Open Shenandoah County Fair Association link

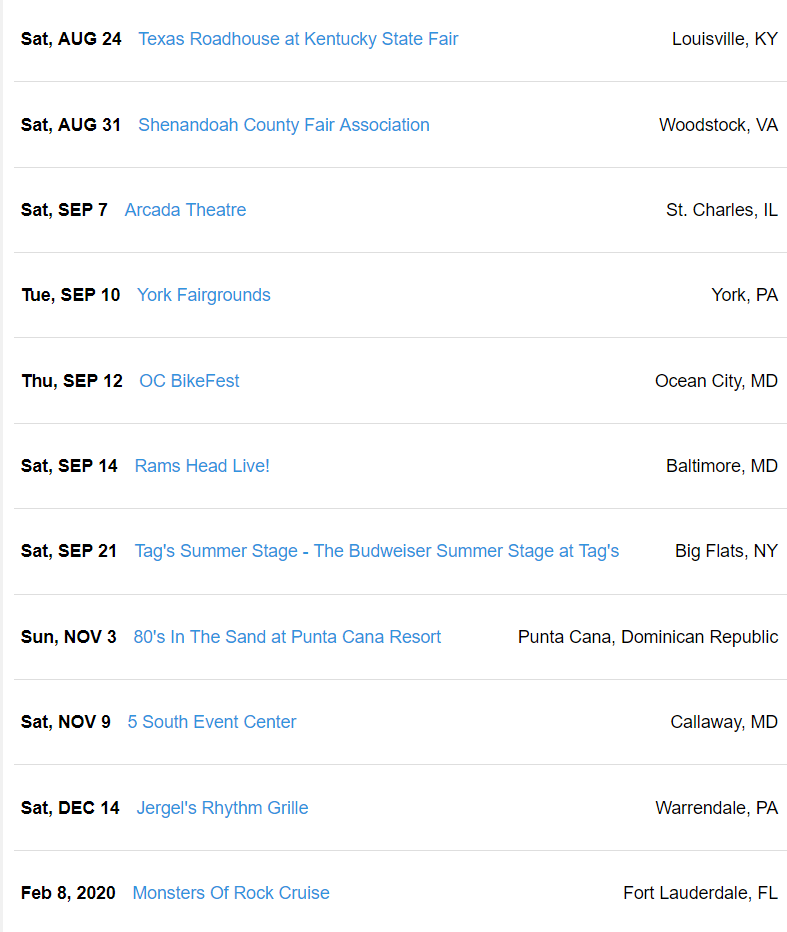click(284, 125)
